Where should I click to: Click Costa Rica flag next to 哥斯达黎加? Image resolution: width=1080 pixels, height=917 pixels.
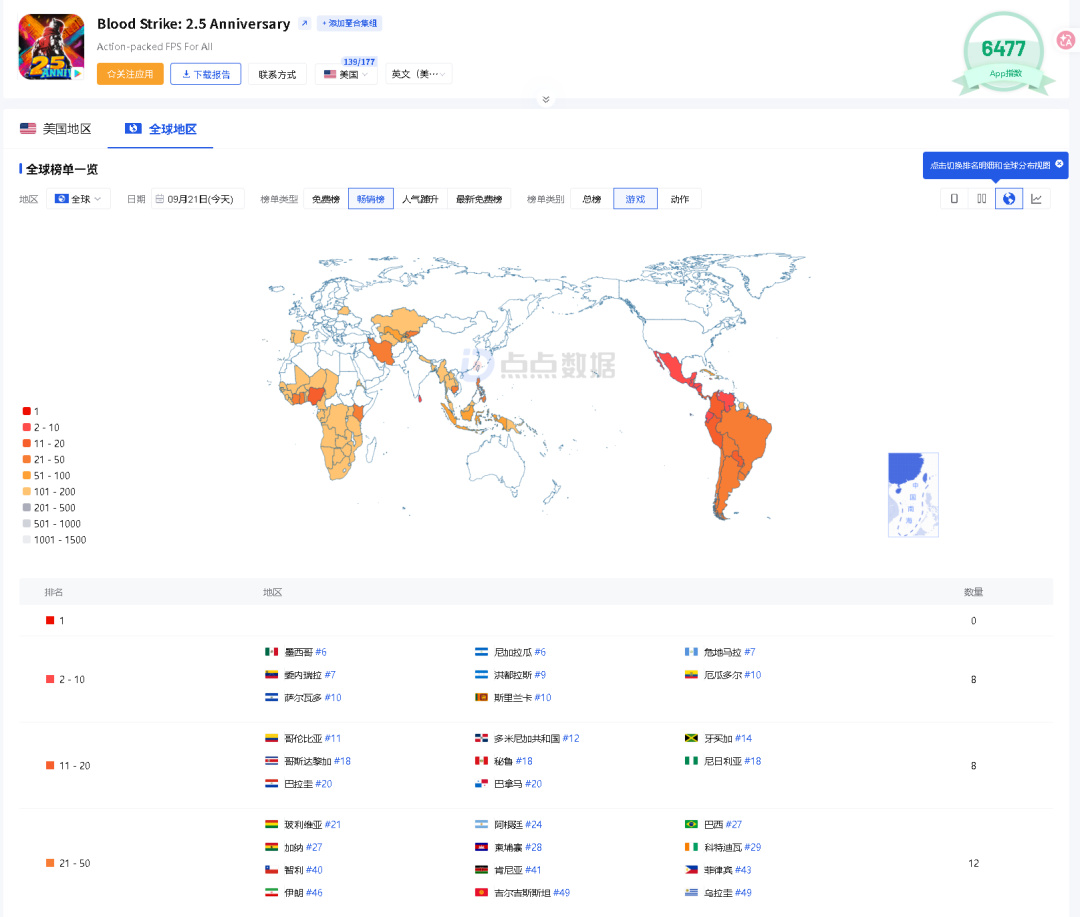272,761
